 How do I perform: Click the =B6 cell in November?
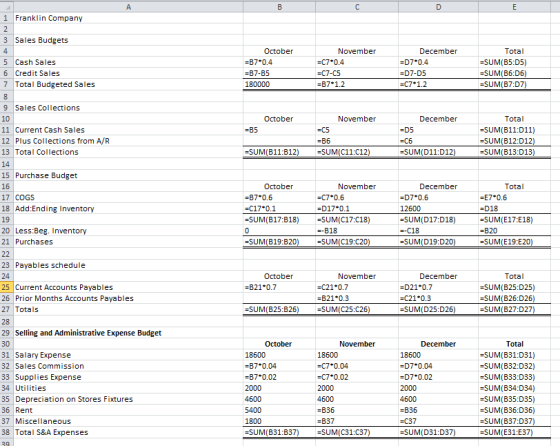357,141
